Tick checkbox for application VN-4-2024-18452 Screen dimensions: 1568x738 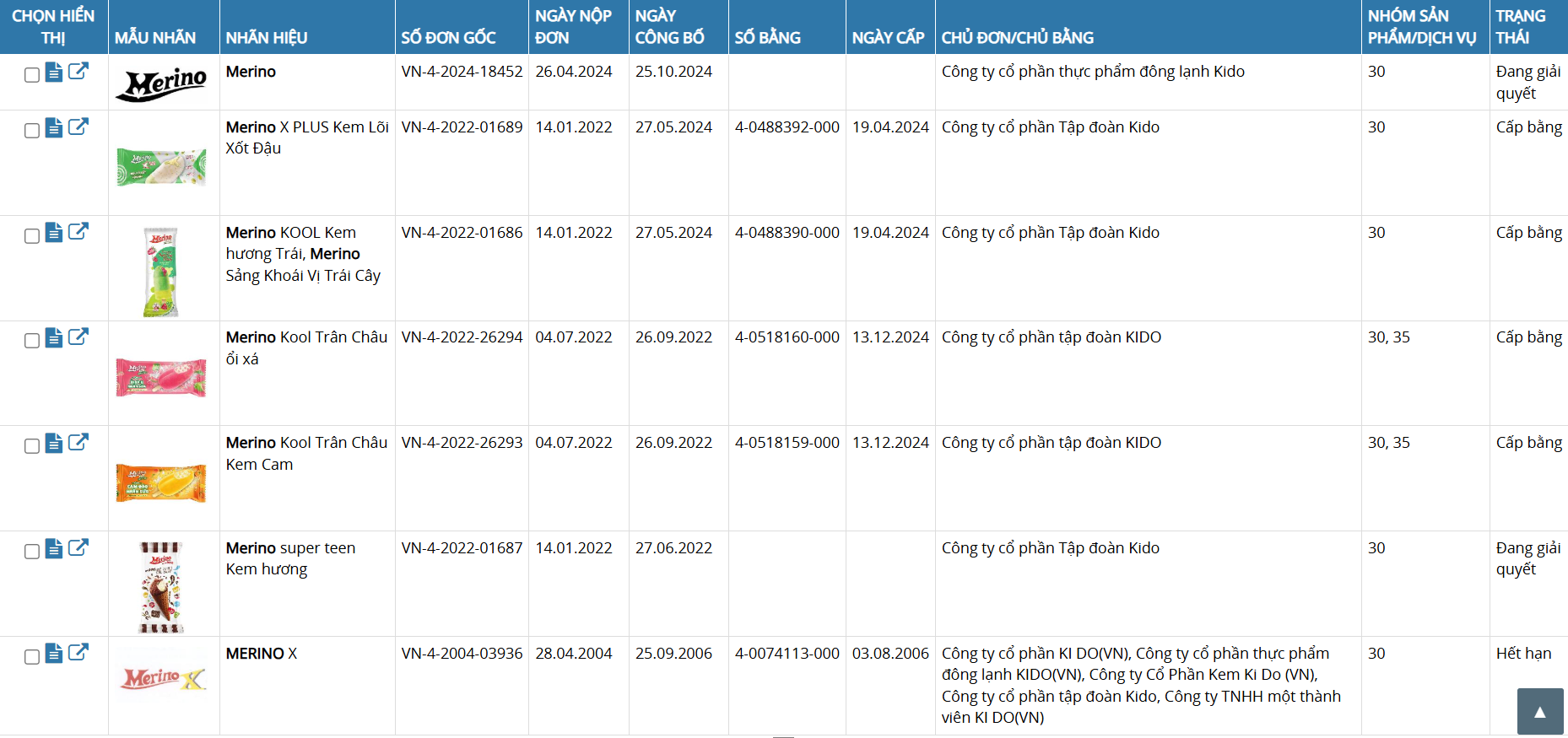click(x=32, y=75)
